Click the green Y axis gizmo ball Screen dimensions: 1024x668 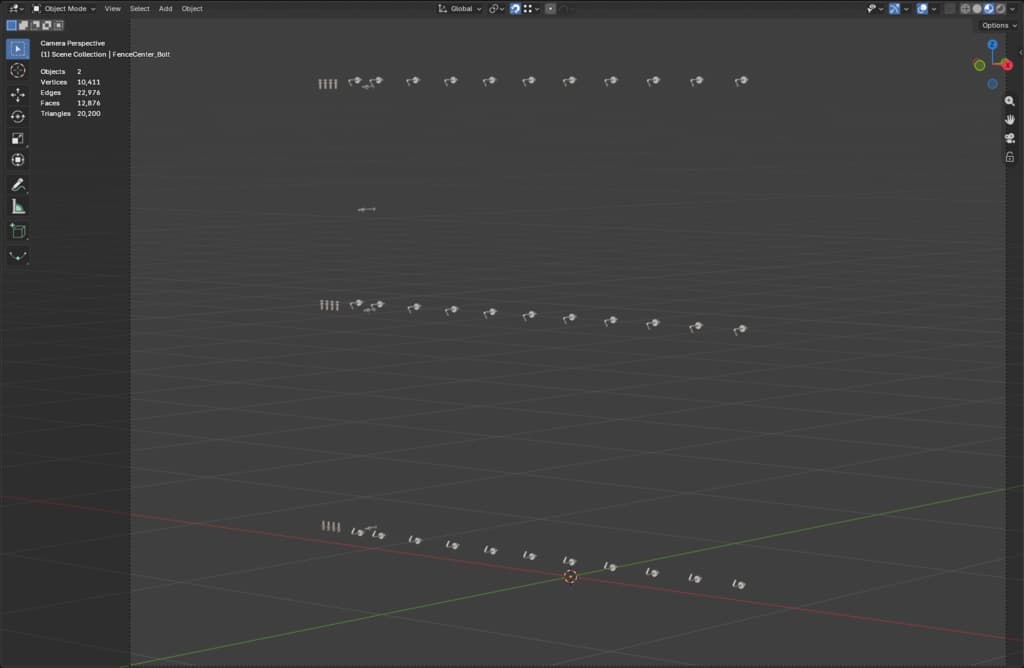tap(980, 65)
